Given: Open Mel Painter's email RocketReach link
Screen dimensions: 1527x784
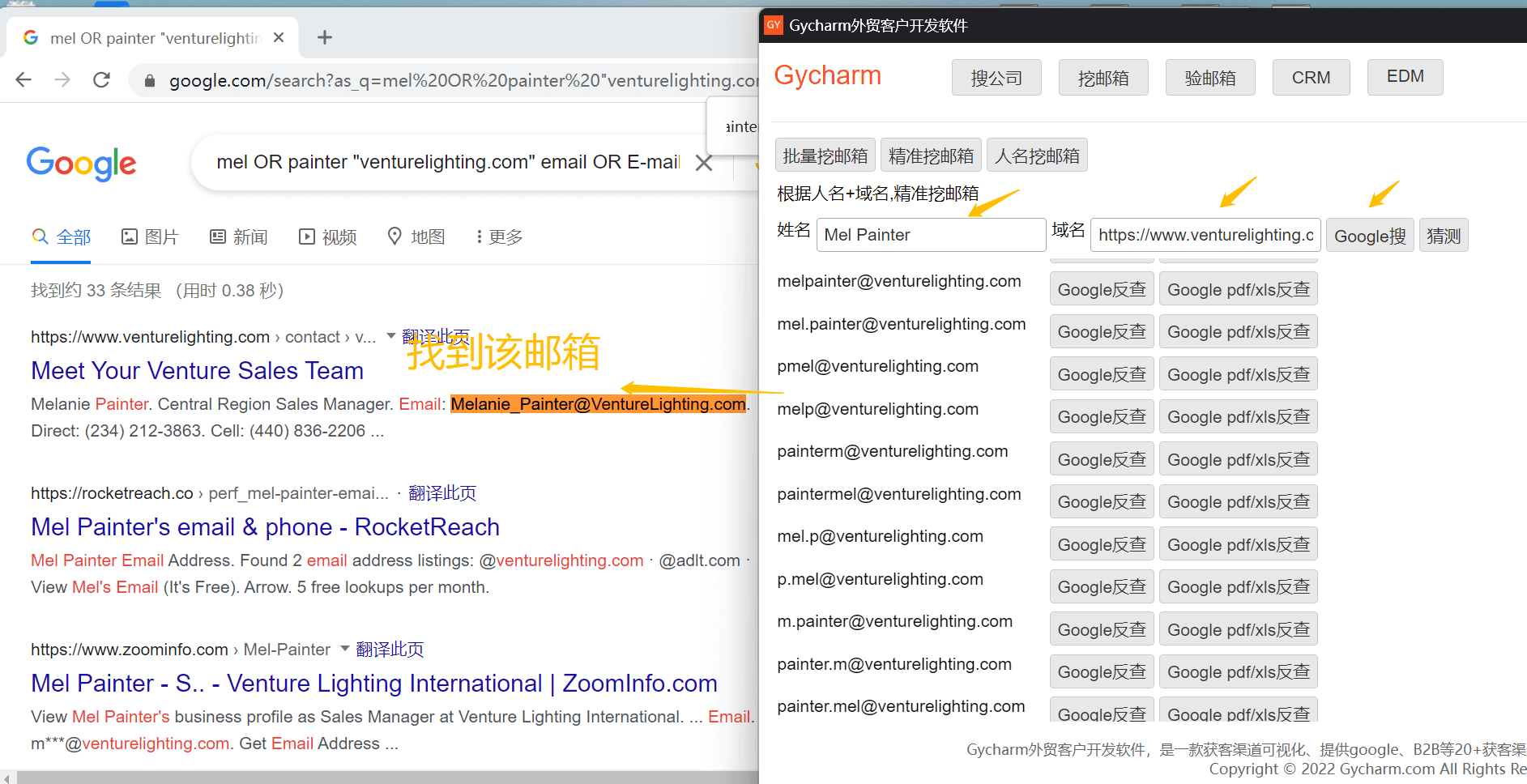Looking at the screenshot, I should click(265, 526).
